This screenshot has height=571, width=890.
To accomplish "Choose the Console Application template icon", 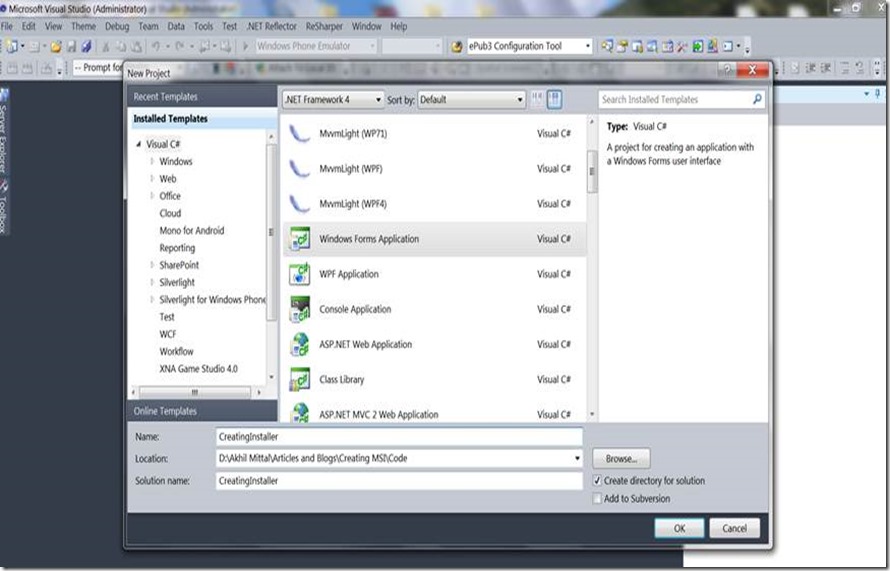I will 299,310.
